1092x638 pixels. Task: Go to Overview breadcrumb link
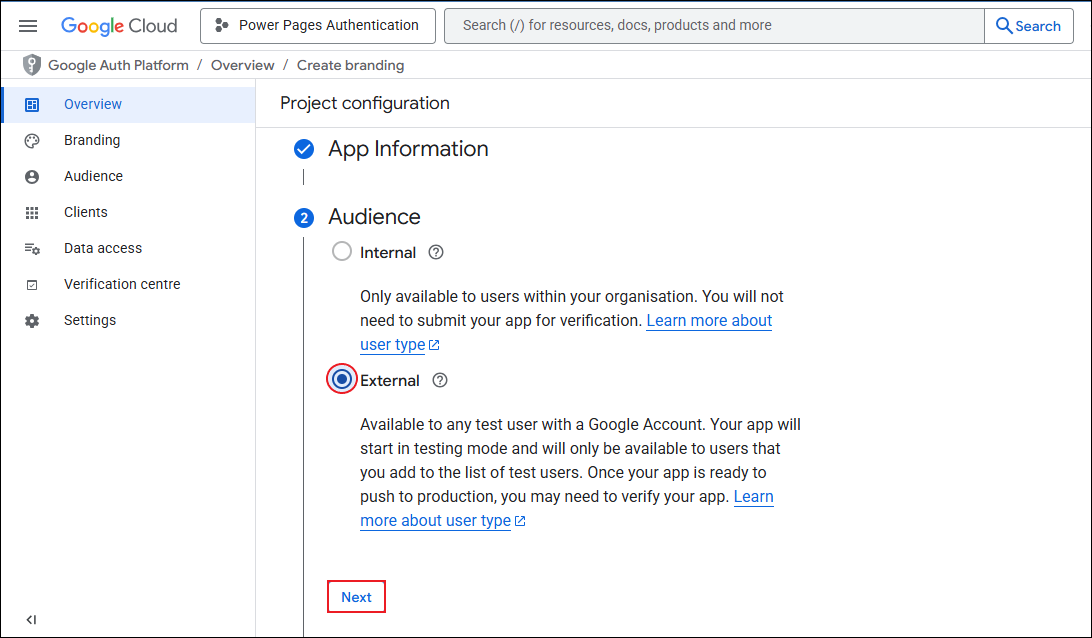point(242,65)
